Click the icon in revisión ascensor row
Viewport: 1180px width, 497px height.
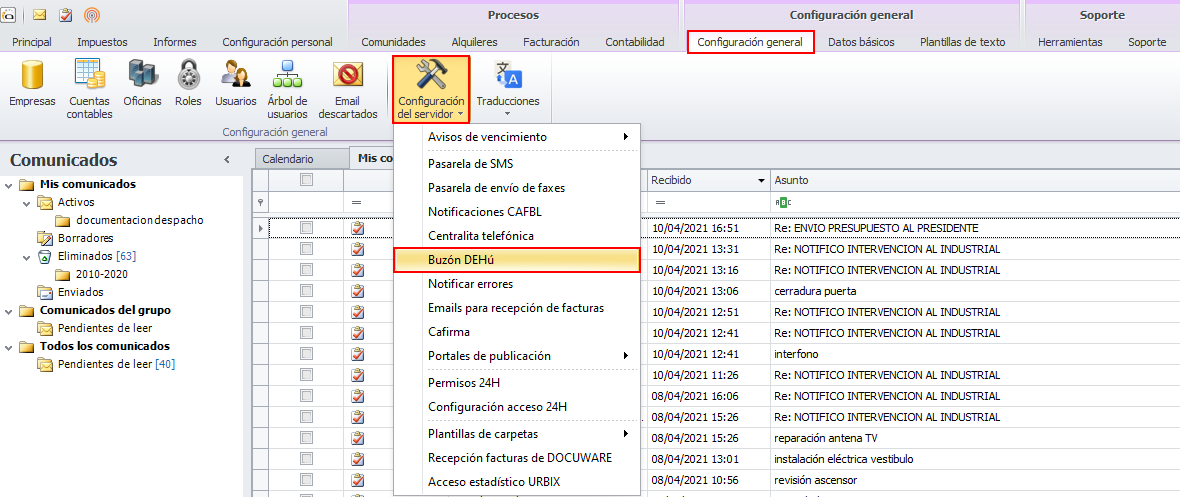[x=358, y=480]
